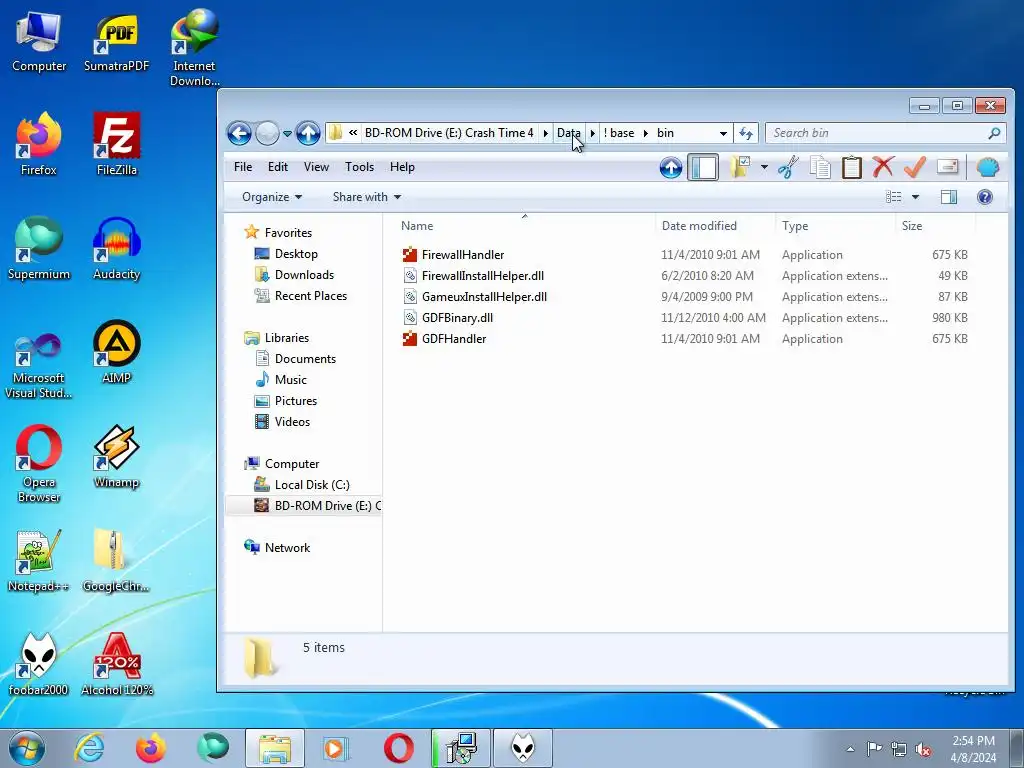The height and width of the screenshot is (768, 1024).
Task: Expand the view options dropdown arrow
Action: [915, 197]
